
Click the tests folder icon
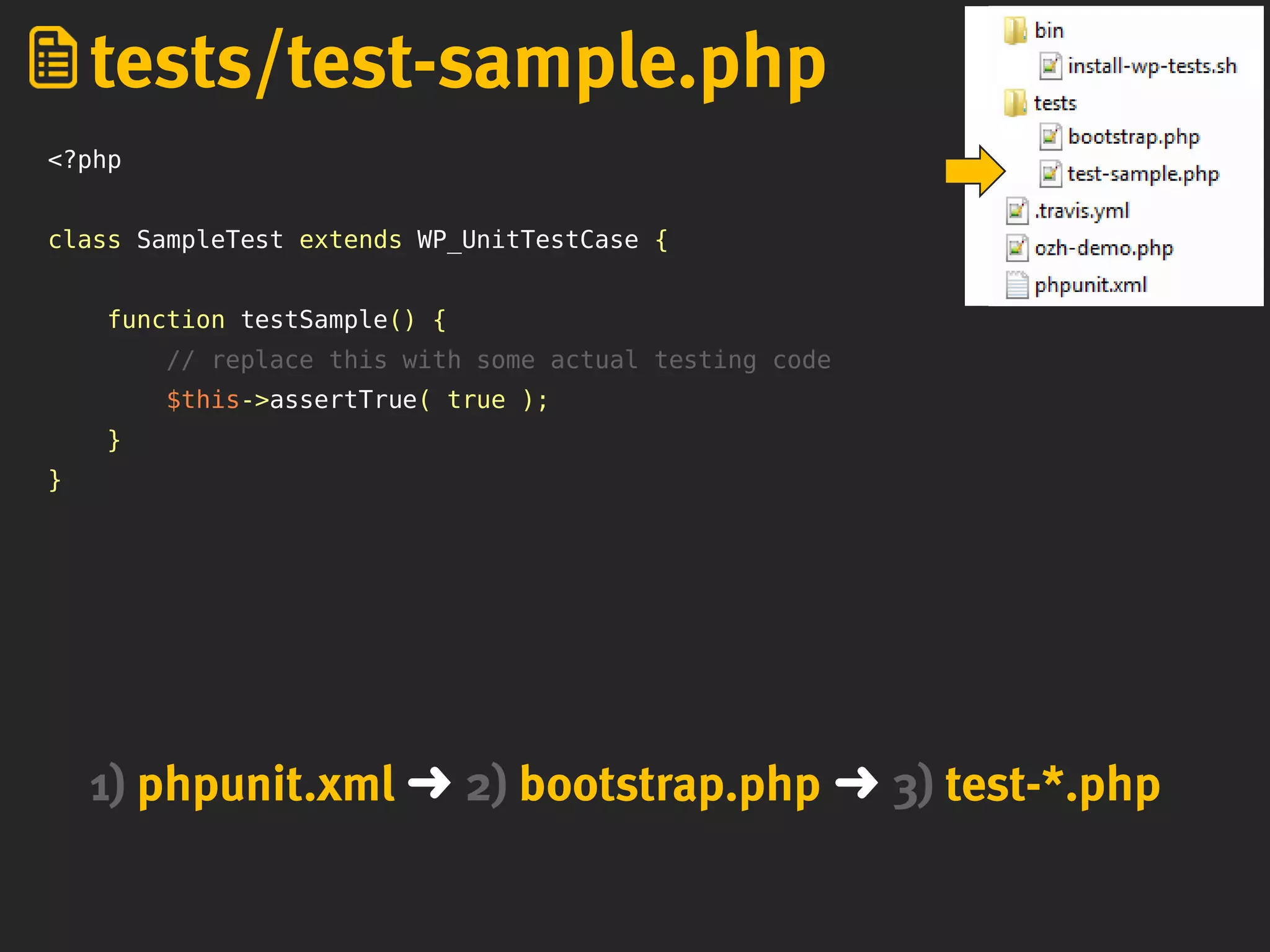coord(1015,102)
